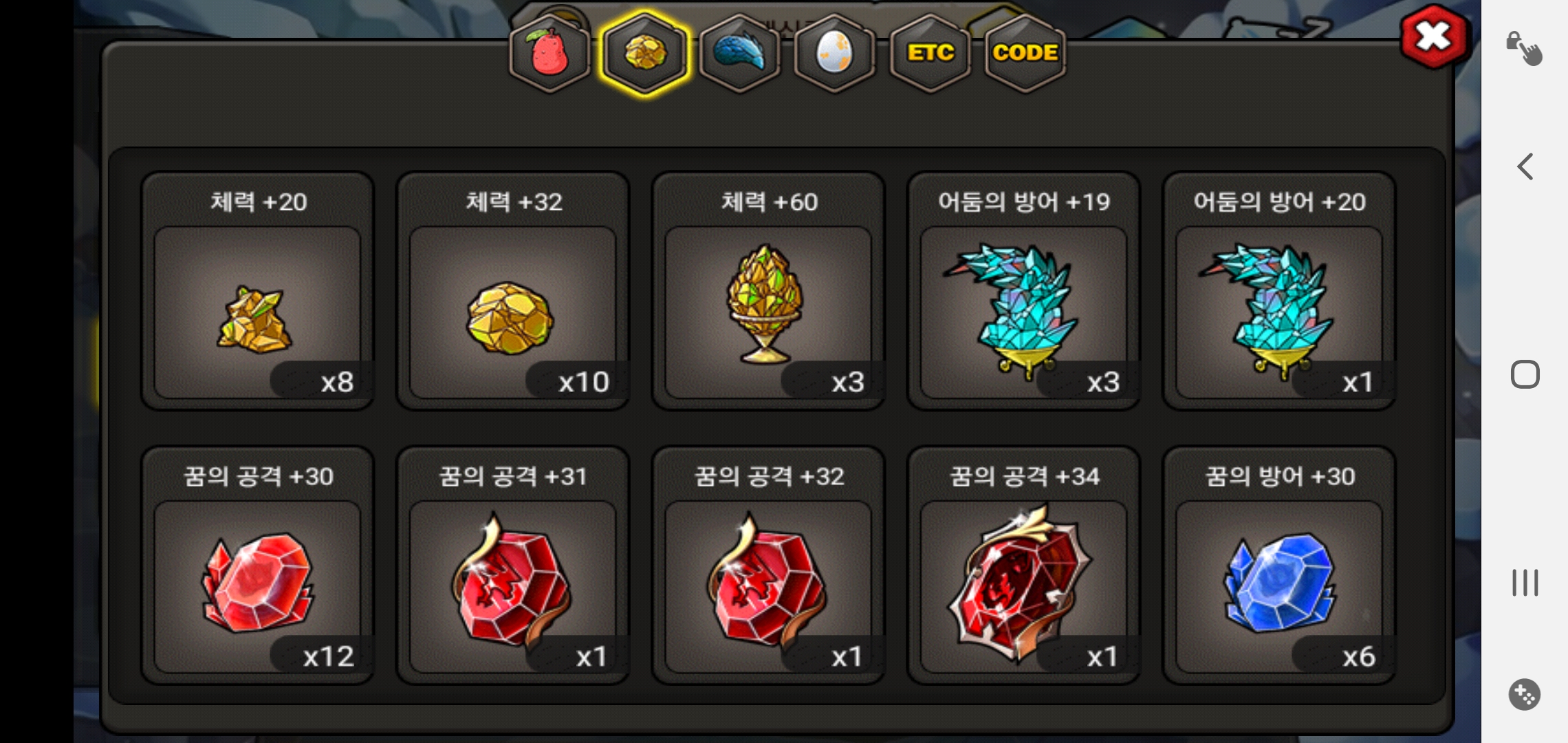Select the 체력 +20 gold nugget item
Viewport: 1568px width, 743px height.
(257, 291)
